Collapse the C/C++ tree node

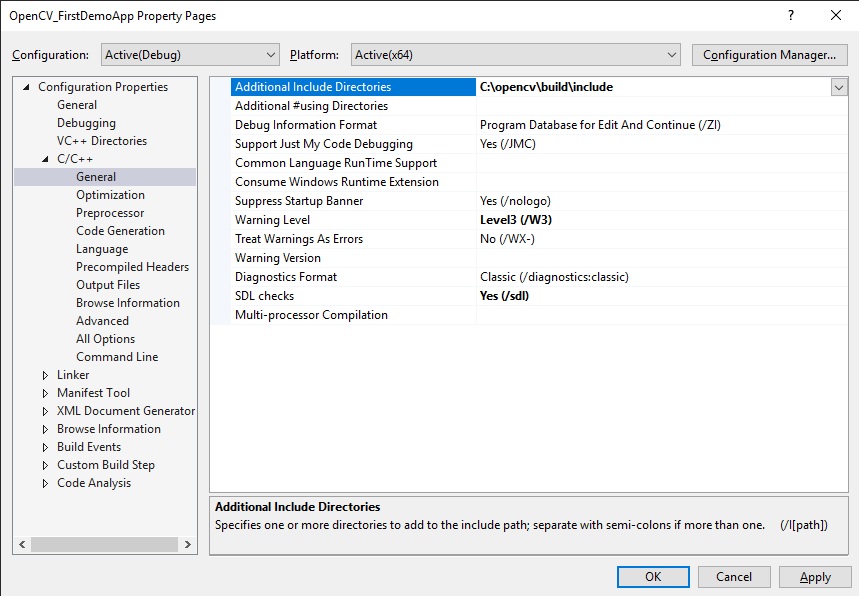point(46,159)
